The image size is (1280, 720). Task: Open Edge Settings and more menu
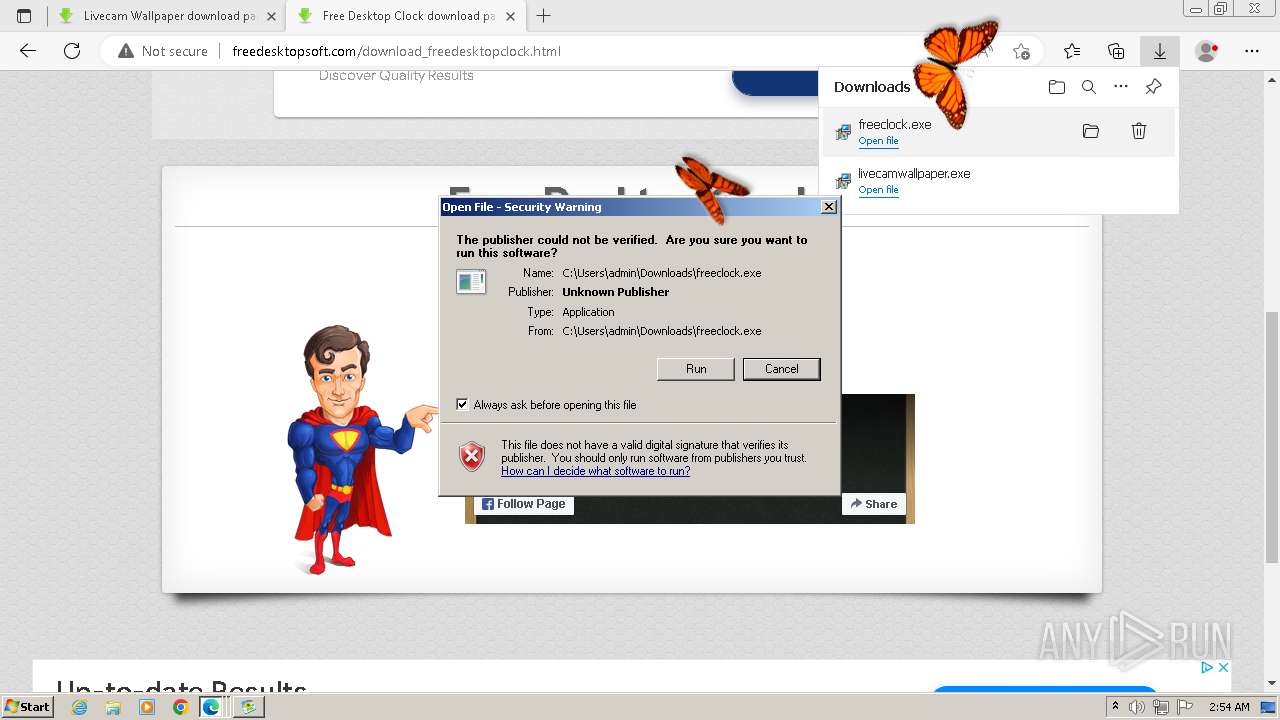[x=1252, y=51]
